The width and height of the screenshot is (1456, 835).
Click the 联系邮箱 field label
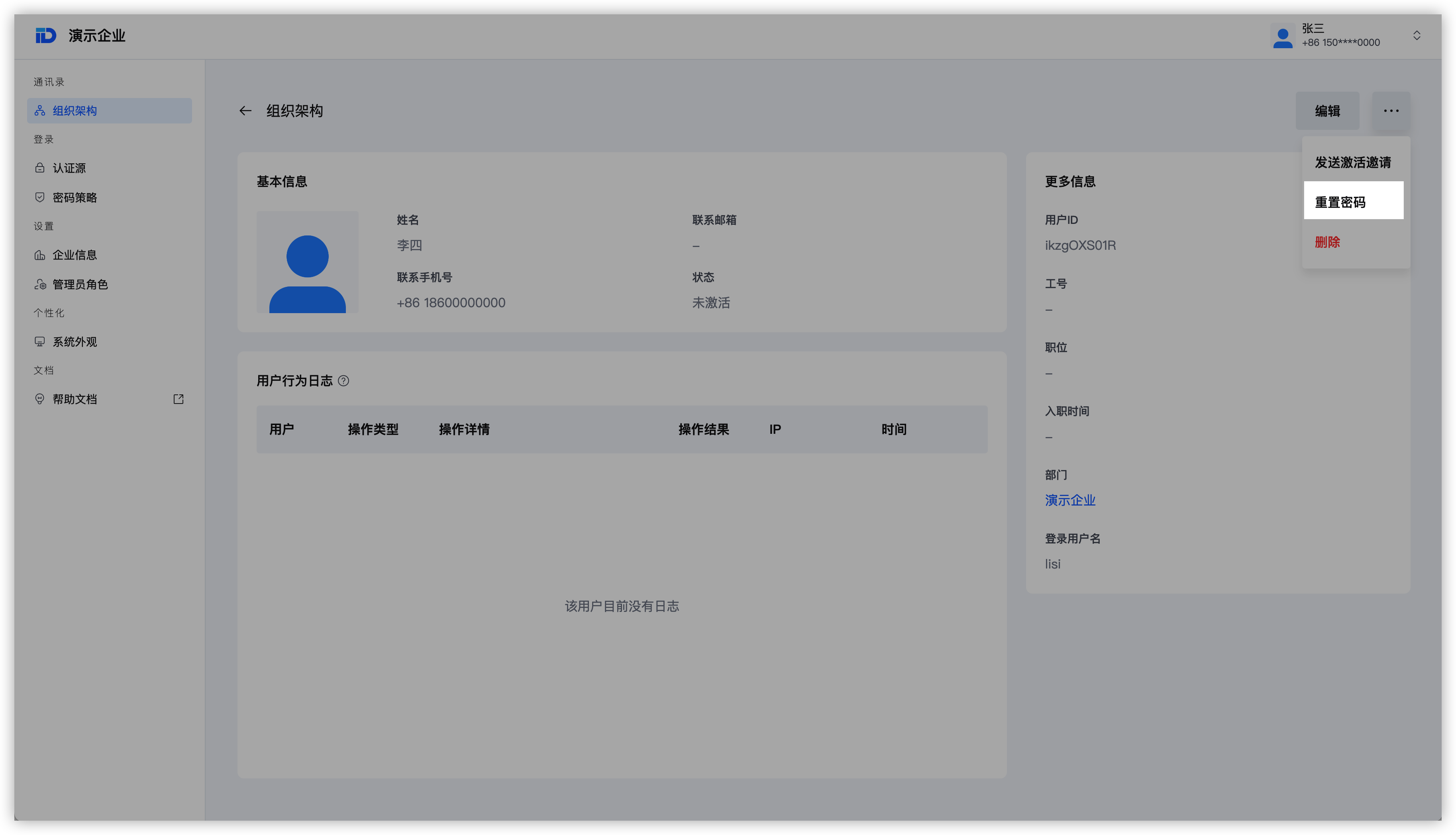pyautogui.click(x=714, y=220)
